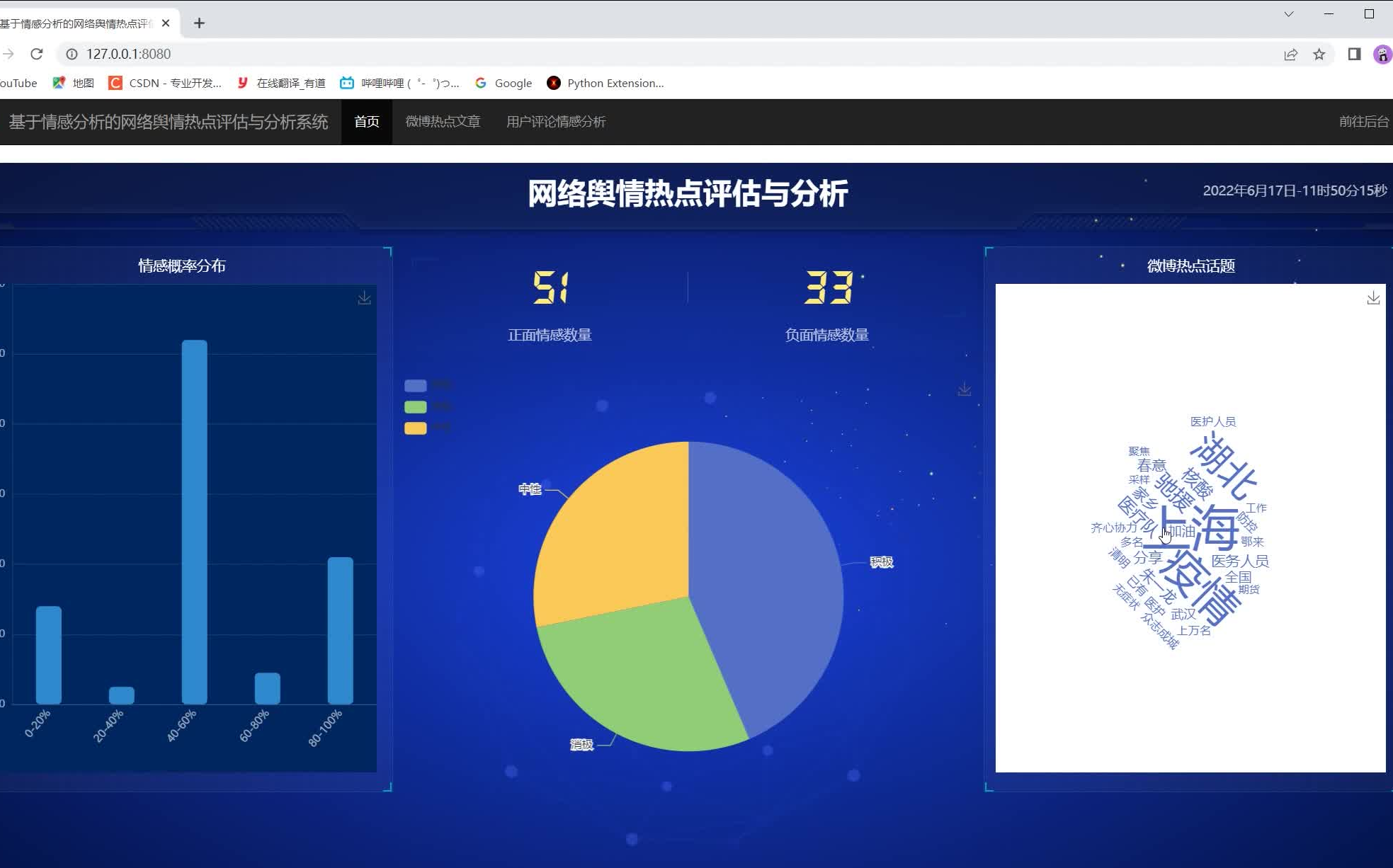Open site information icon beside the URL
Viewport: 1393px width, 868px height.
(x=72, y=54)
